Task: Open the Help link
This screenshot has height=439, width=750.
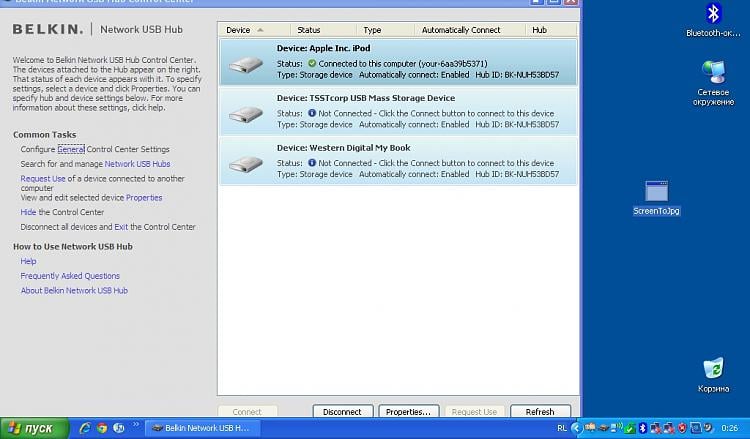Action: click(28, 261)
